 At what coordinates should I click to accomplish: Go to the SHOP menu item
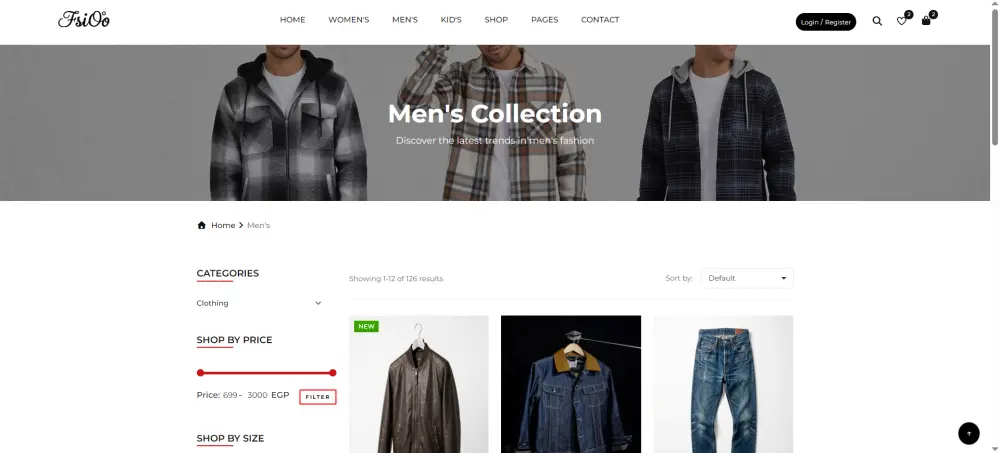pyautogui.click(x=496, y=20)
